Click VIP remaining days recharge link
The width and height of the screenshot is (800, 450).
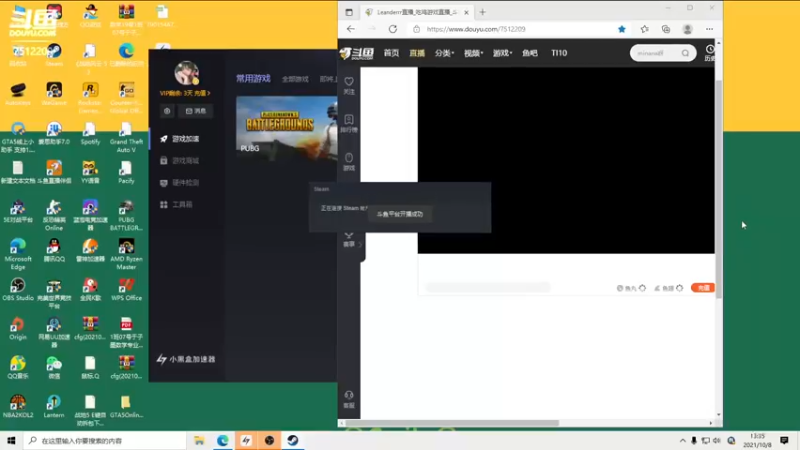(185, 93)
